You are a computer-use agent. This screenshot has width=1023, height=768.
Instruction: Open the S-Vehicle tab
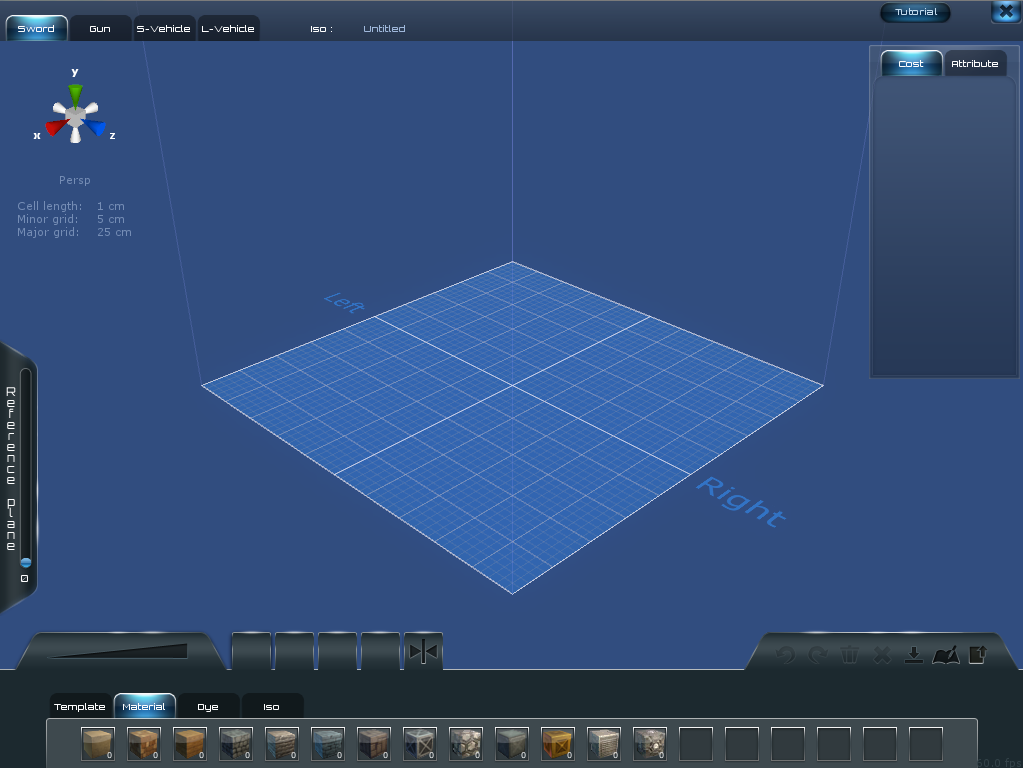(x=163, y=29)
